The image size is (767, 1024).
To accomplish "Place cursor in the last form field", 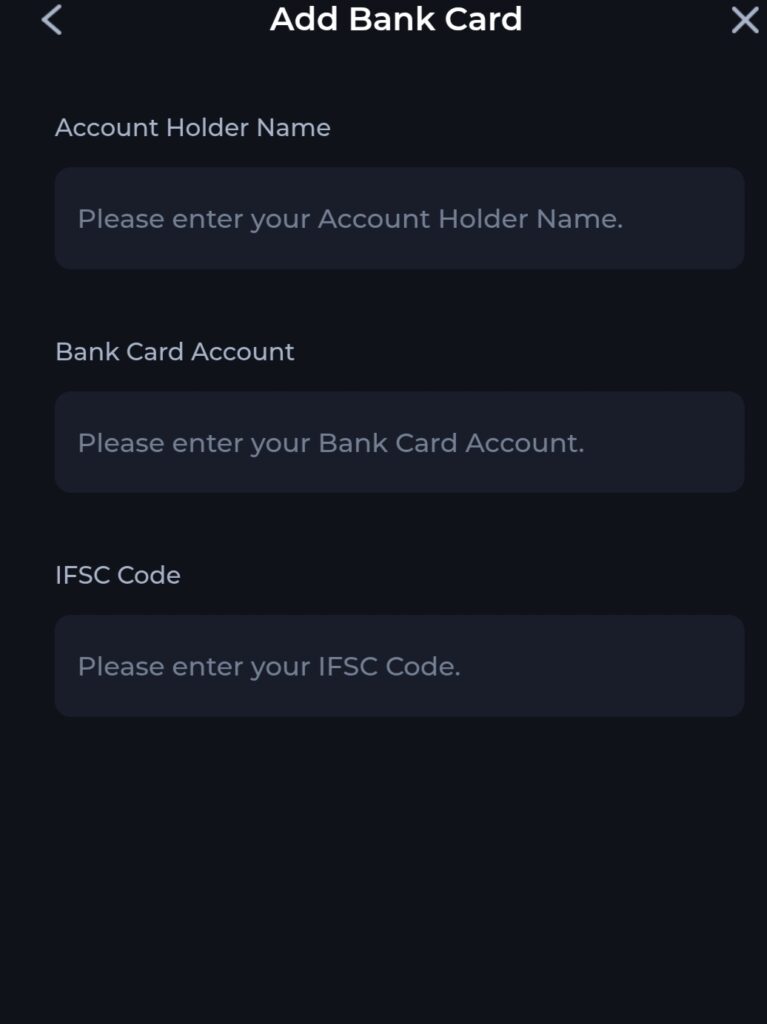I will pos(399,666).
